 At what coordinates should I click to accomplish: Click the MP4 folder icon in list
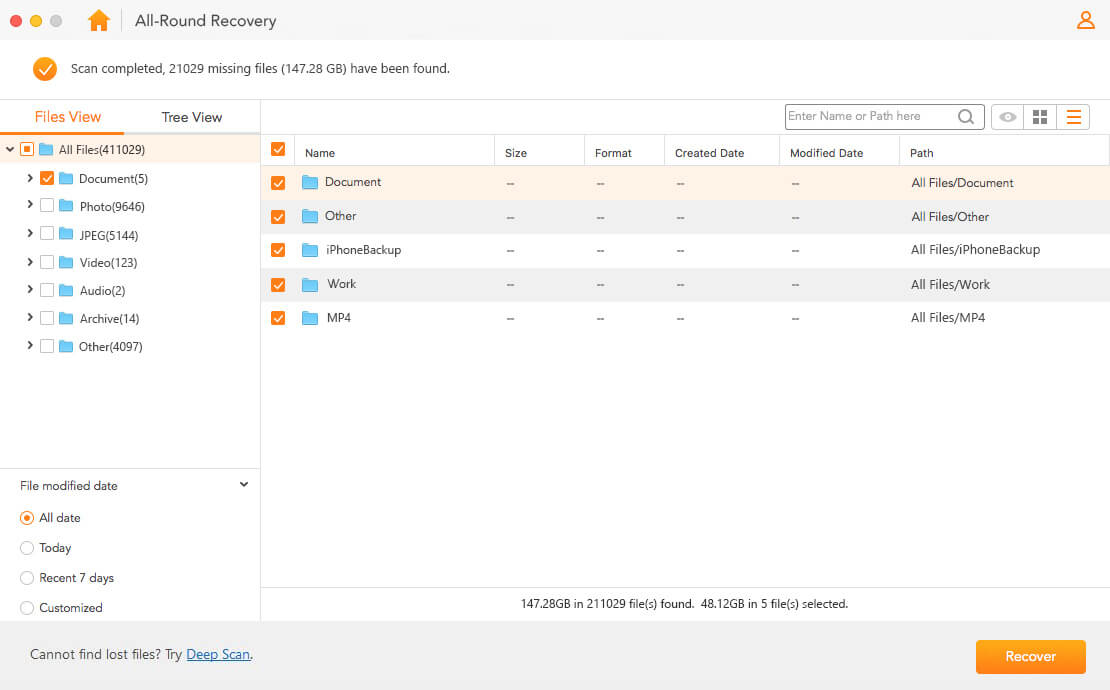[x=310, y=318]
